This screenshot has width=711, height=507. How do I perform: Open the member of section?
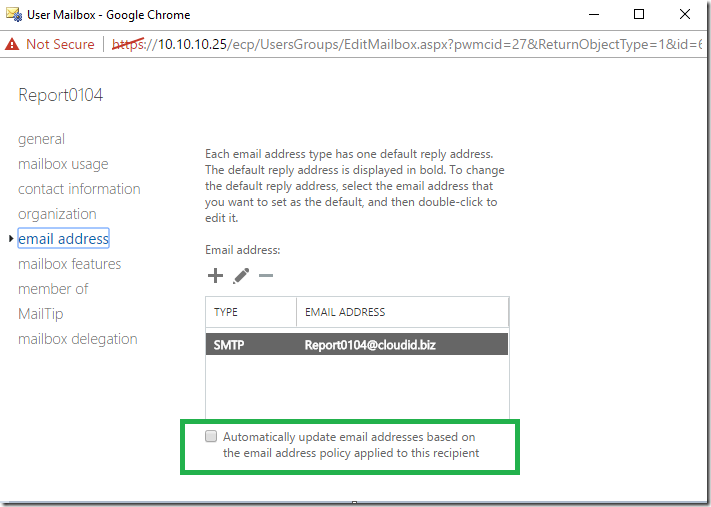click(x=53, y=288)
